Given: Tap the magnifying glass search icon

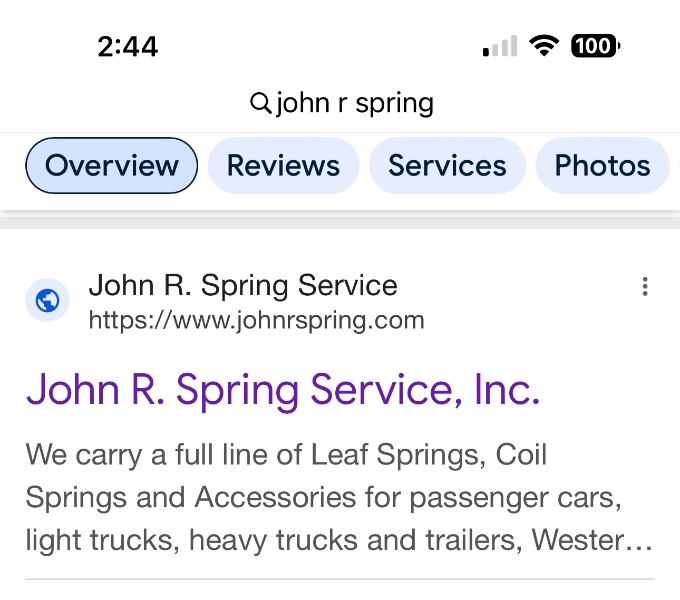Looking at the screenshot, I should pos(260,102).
